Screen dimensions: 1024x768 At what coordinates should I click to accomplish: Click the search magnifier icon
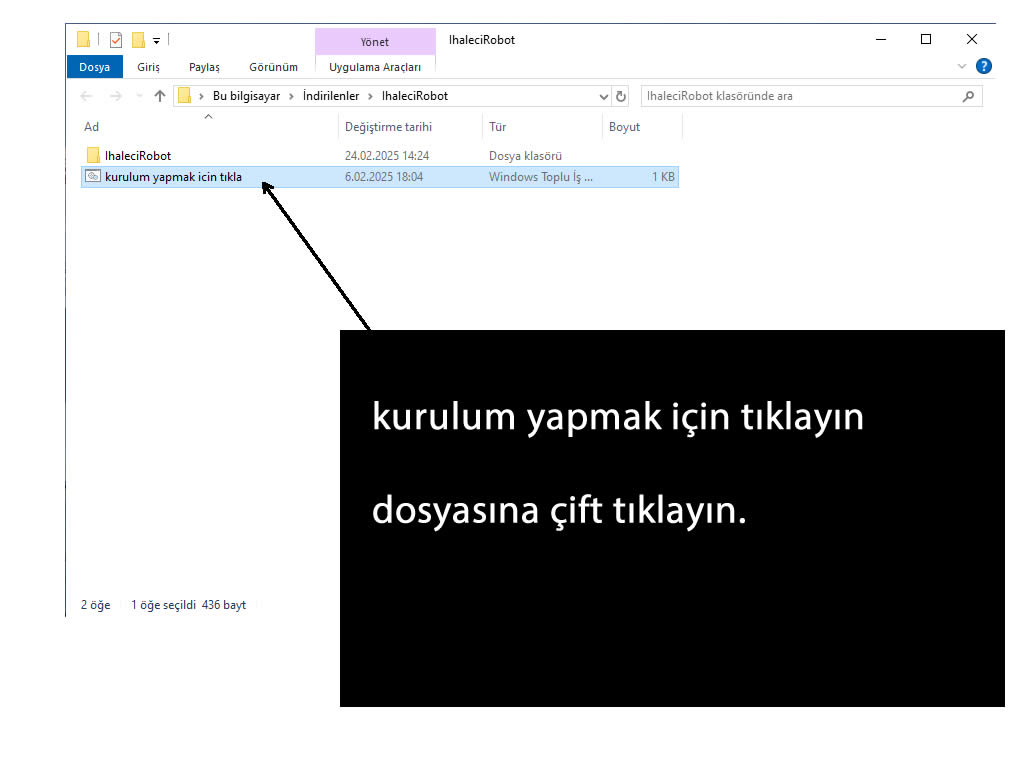point(968,96)
